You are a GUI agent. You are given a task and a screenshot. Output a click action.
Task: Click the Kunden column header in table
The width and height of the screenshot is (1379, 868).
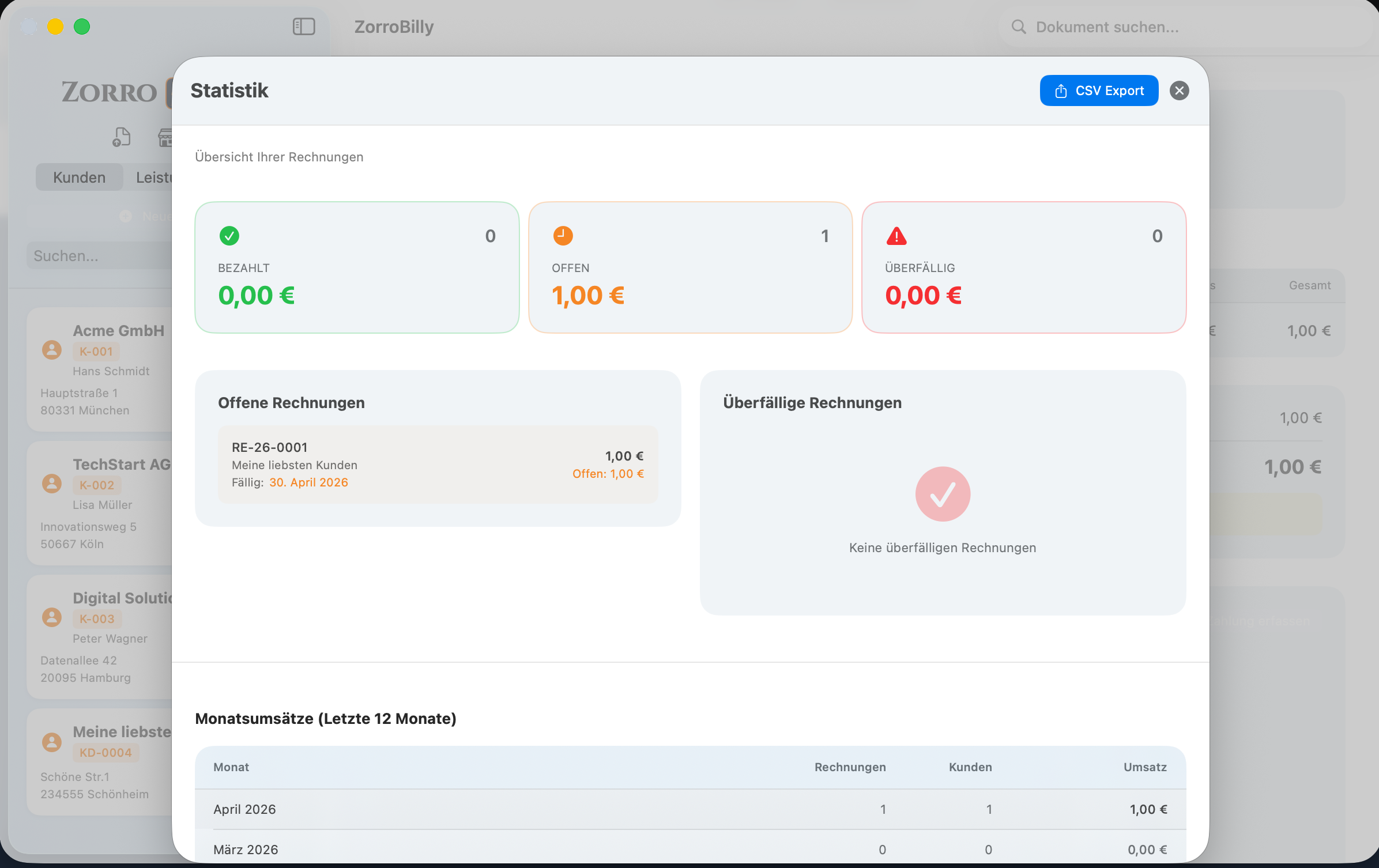[970, 767]
